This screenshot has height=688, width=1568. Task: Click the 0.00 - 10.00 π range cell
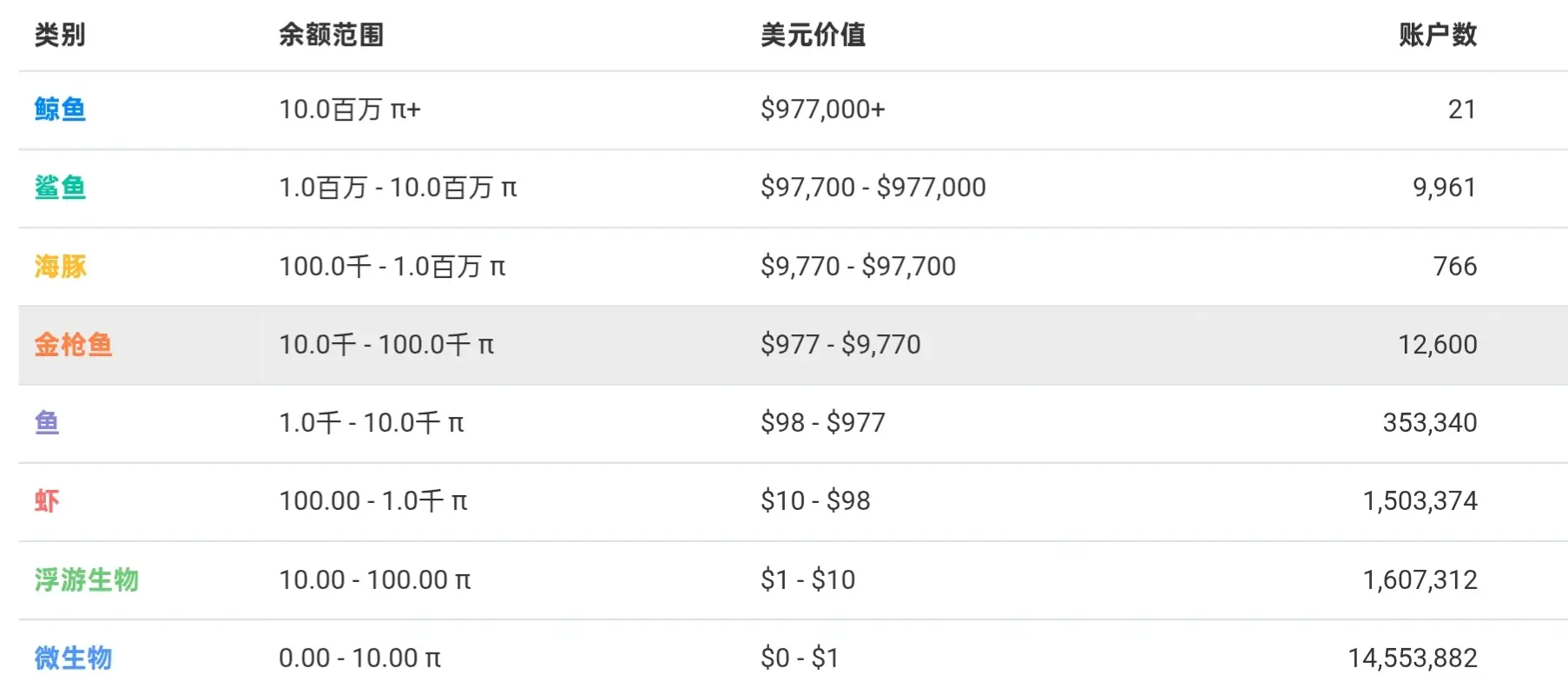pyautogui.click(x=359, y=658)
